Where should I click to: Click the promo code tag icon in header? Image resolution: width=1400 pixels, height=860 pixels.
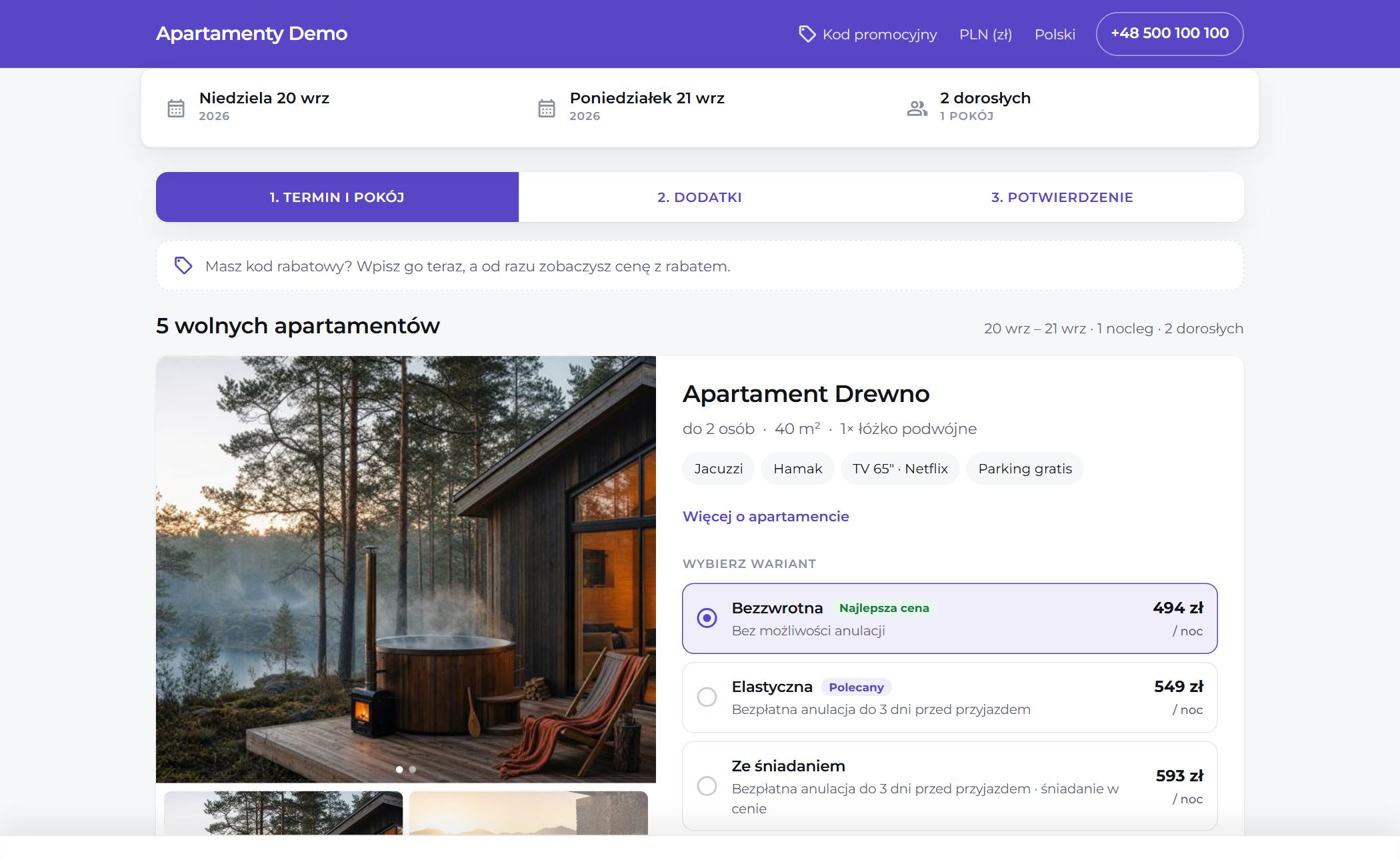tap(807, 34)
